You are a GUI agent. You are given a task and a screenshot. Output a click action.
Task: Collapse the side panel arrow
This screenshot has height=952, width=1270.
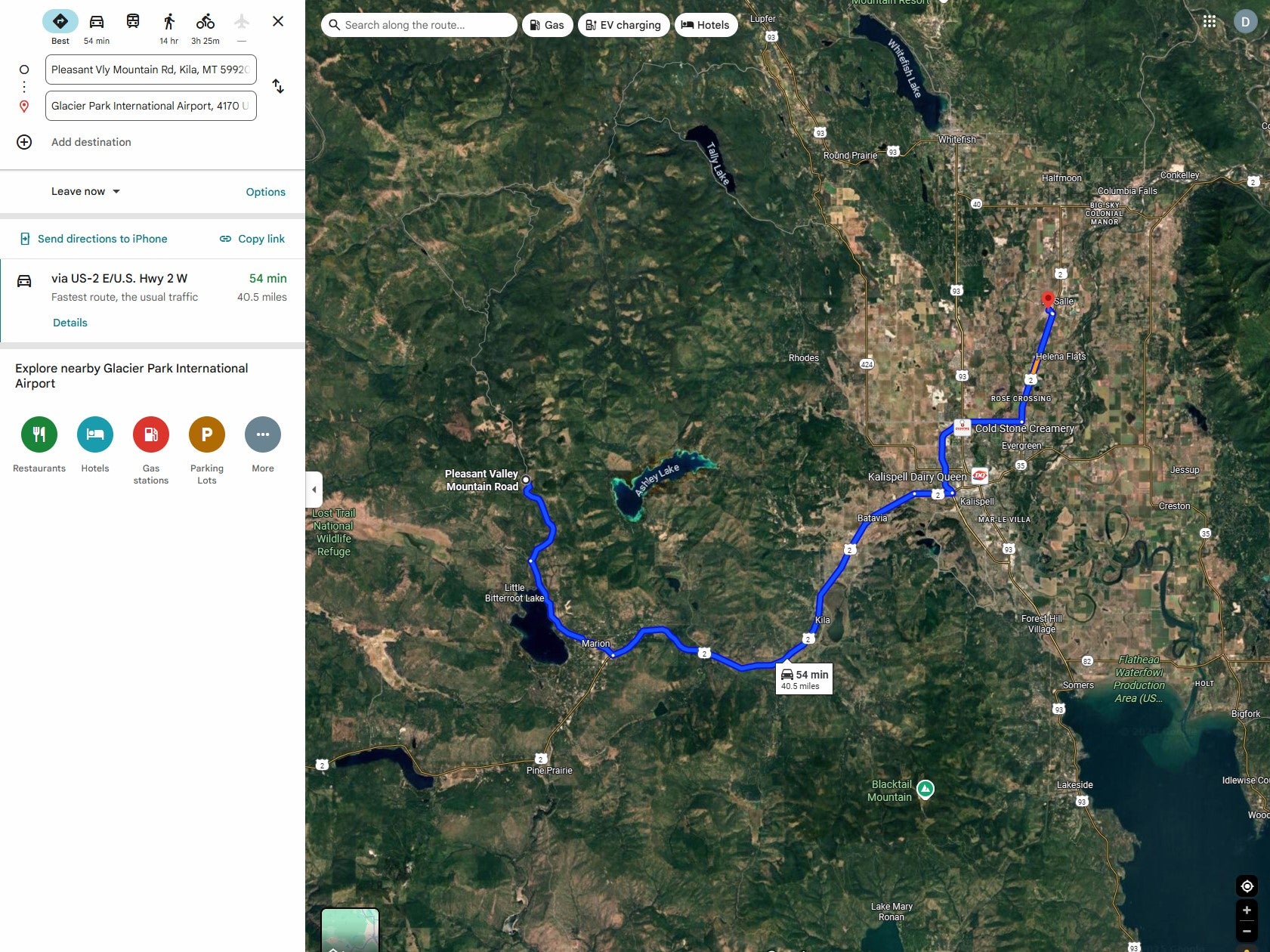click(x=314, y=490)
